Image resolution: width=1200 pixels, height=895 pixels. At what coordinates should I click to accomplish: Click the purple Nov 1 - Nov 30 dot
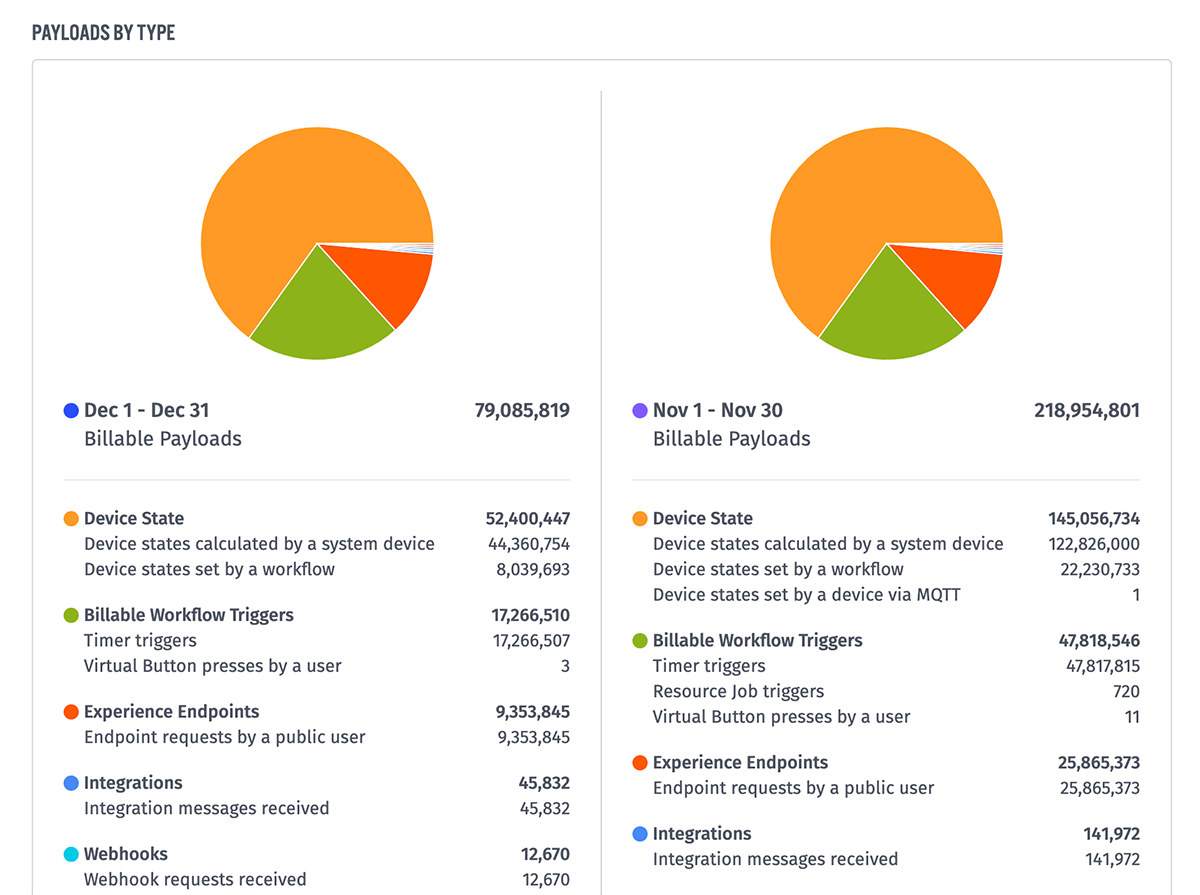pos(640,410)
